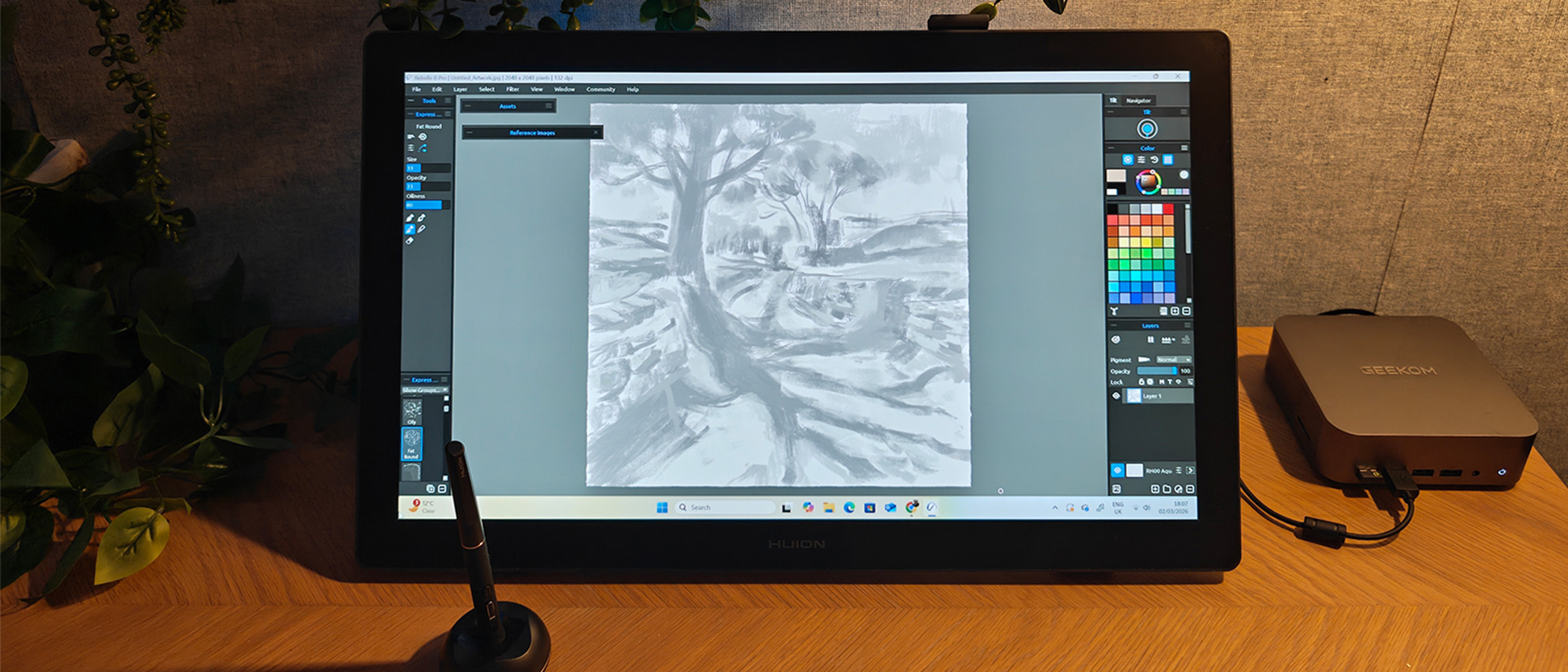Click the Tilt control circle
The width and height of the screenshot is (1568, 672).
tap(1148, 127)
